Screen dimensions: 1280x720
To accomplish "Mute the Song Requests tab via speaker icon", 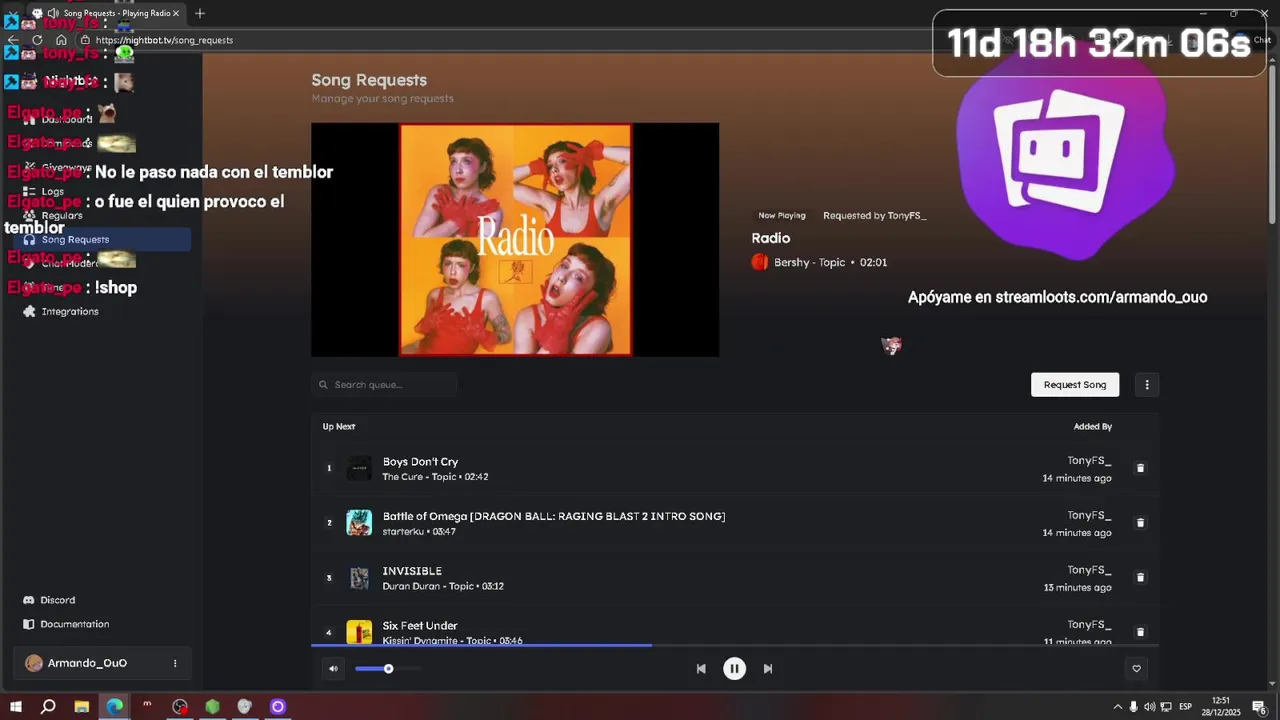I will pos(52,13).
